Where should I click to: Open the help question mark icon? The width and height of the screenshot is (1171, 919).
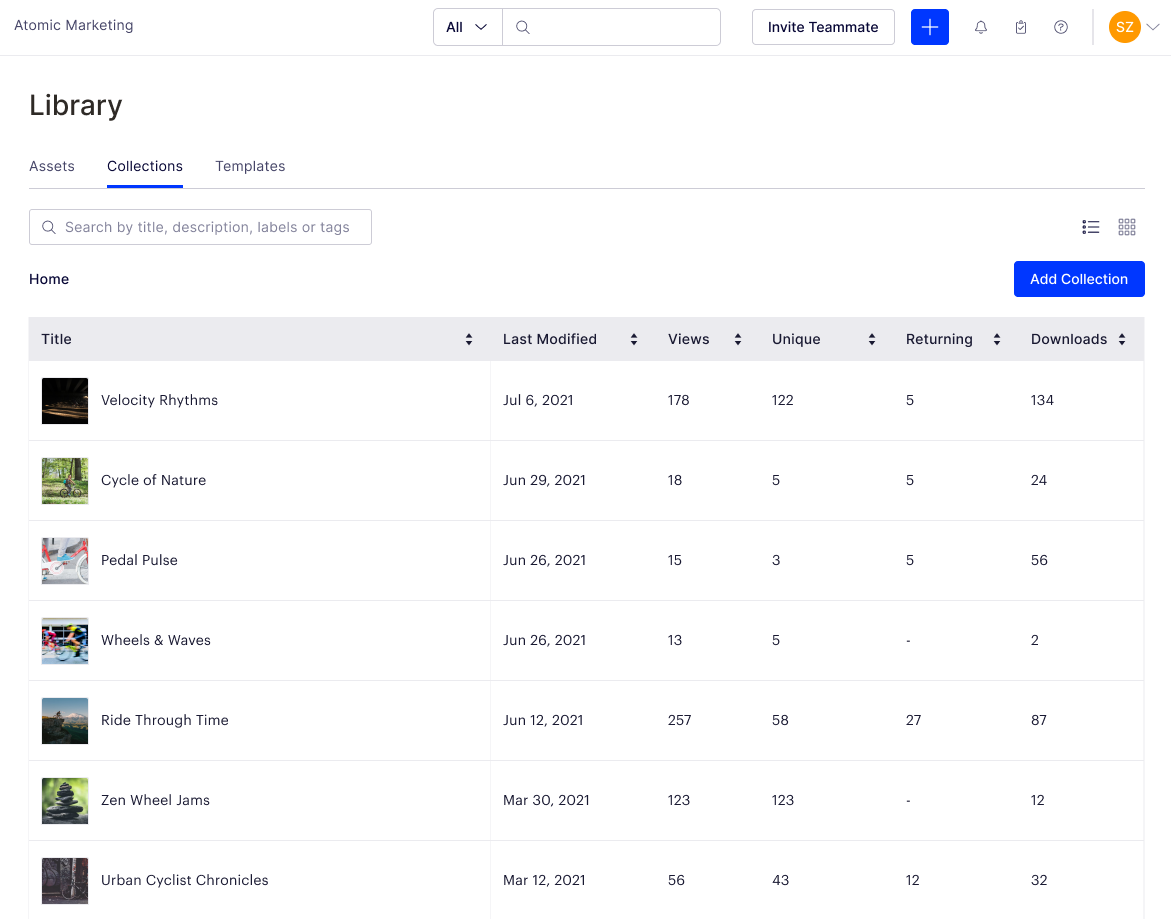pyautogui.click(x=1061, y=27)
